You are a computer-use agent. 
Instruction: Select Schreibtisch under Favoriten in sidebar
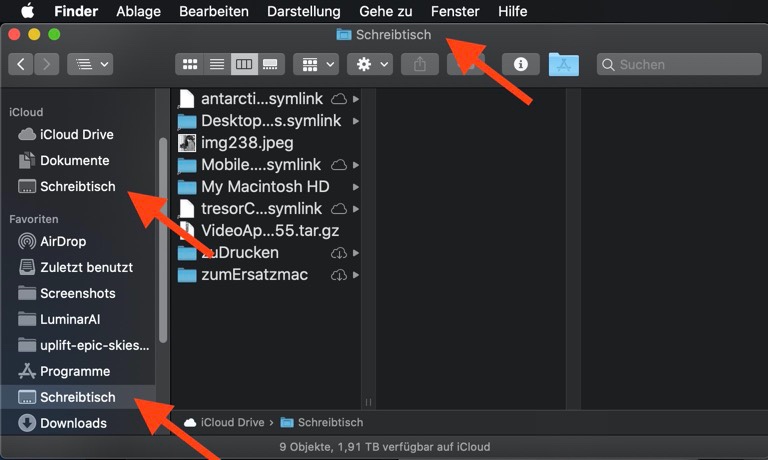pyautogui.click(x=78, y=397)
